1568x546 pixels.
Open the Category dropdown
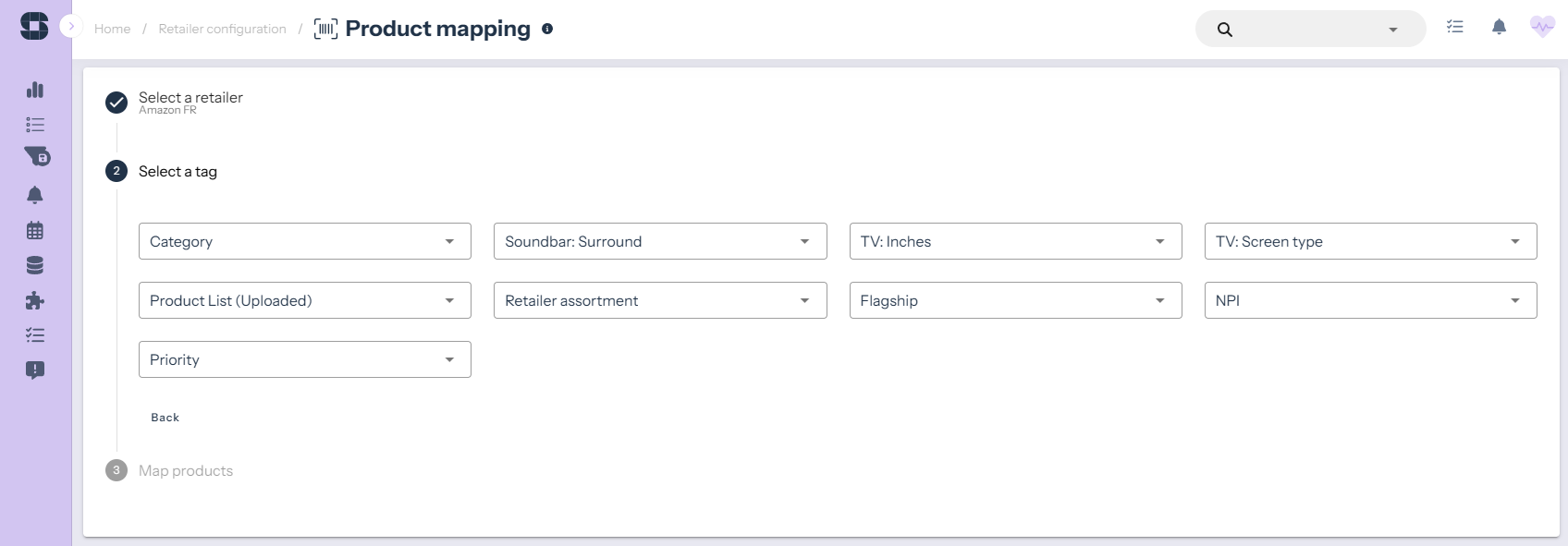[x=304, y=241]
